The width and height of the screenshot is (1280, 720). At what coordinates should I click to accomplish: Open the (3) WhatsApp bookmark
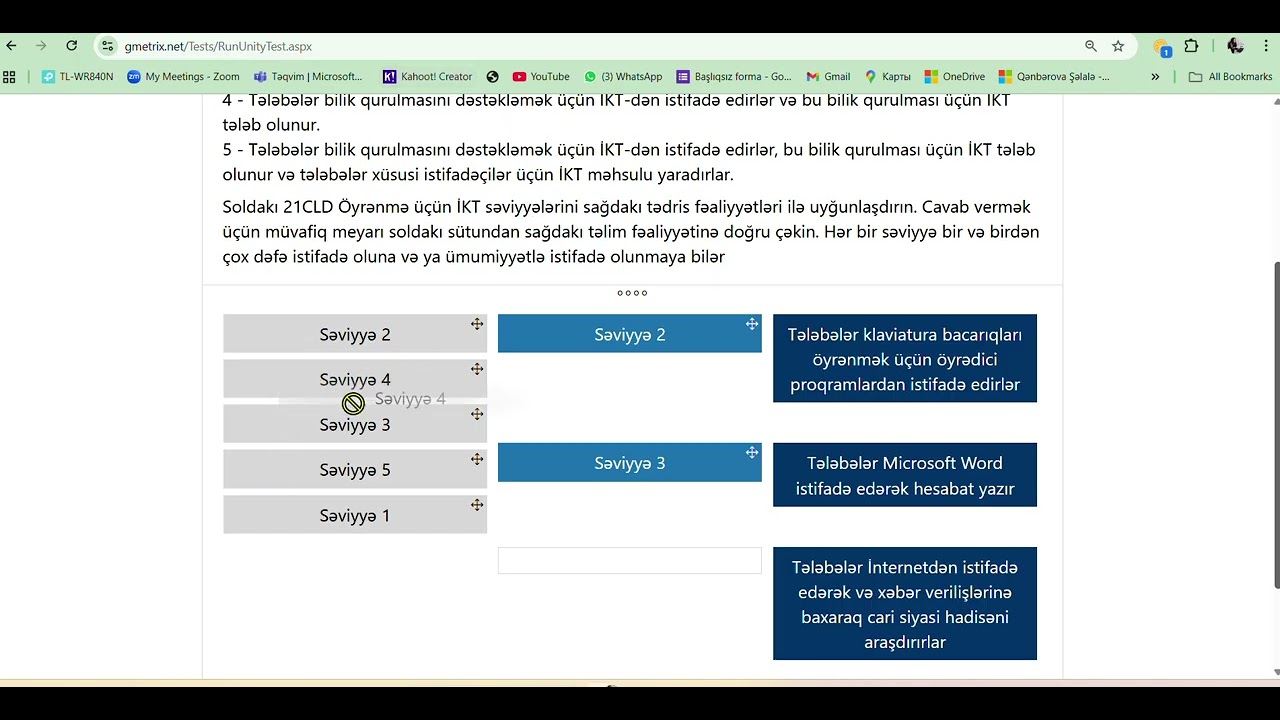point(623,76)
